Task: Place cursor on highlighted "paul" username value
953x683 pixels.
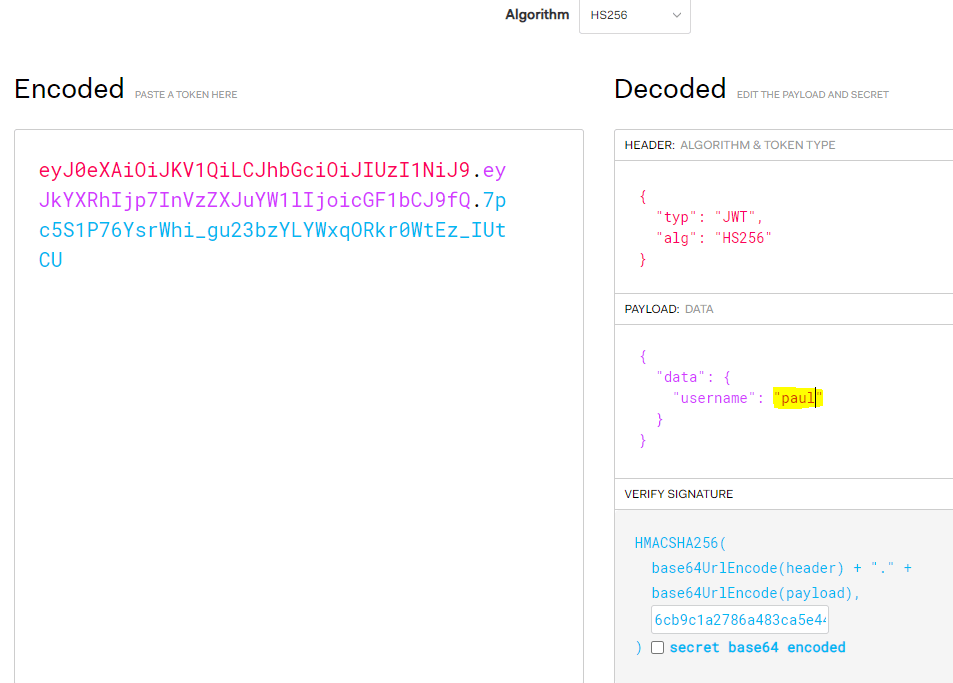Action: pyautogui.click(x=797, y=398)
